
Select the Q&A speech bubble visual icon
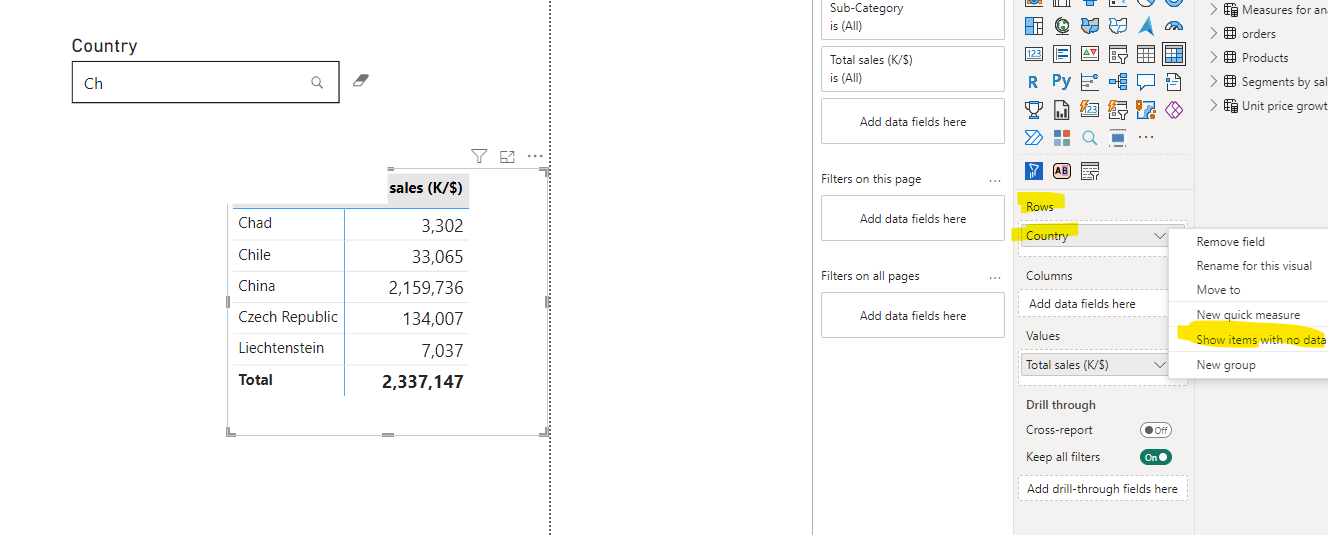[x=1146, y=82]
